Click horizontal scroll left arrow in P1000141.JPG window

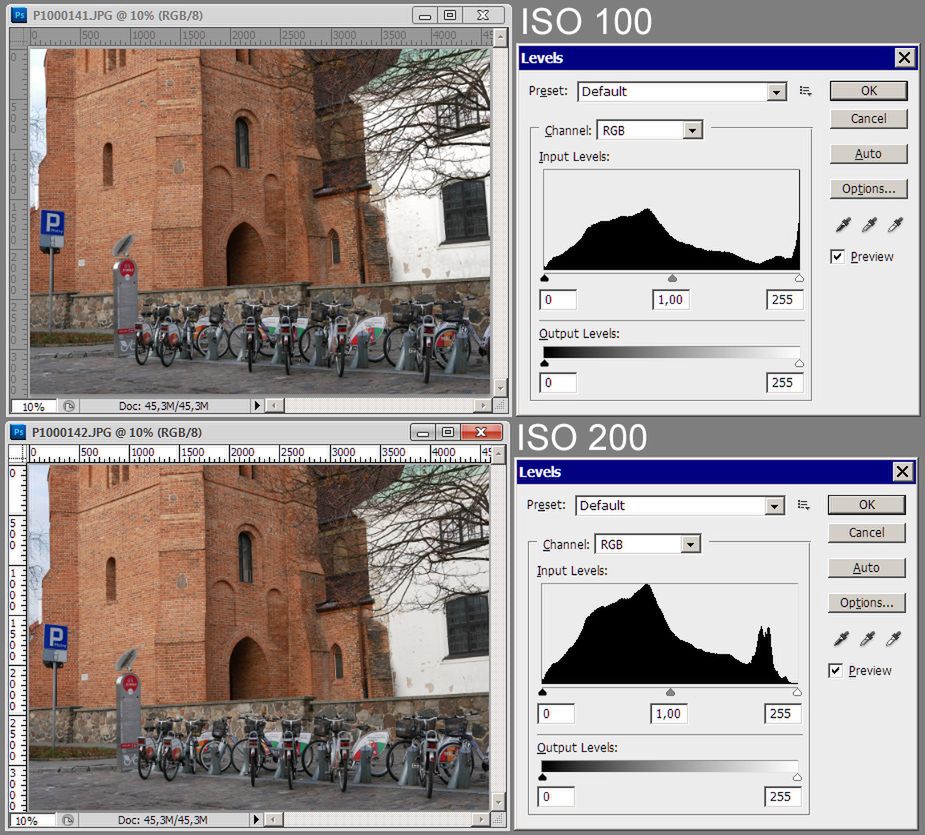tap(275, 405)
